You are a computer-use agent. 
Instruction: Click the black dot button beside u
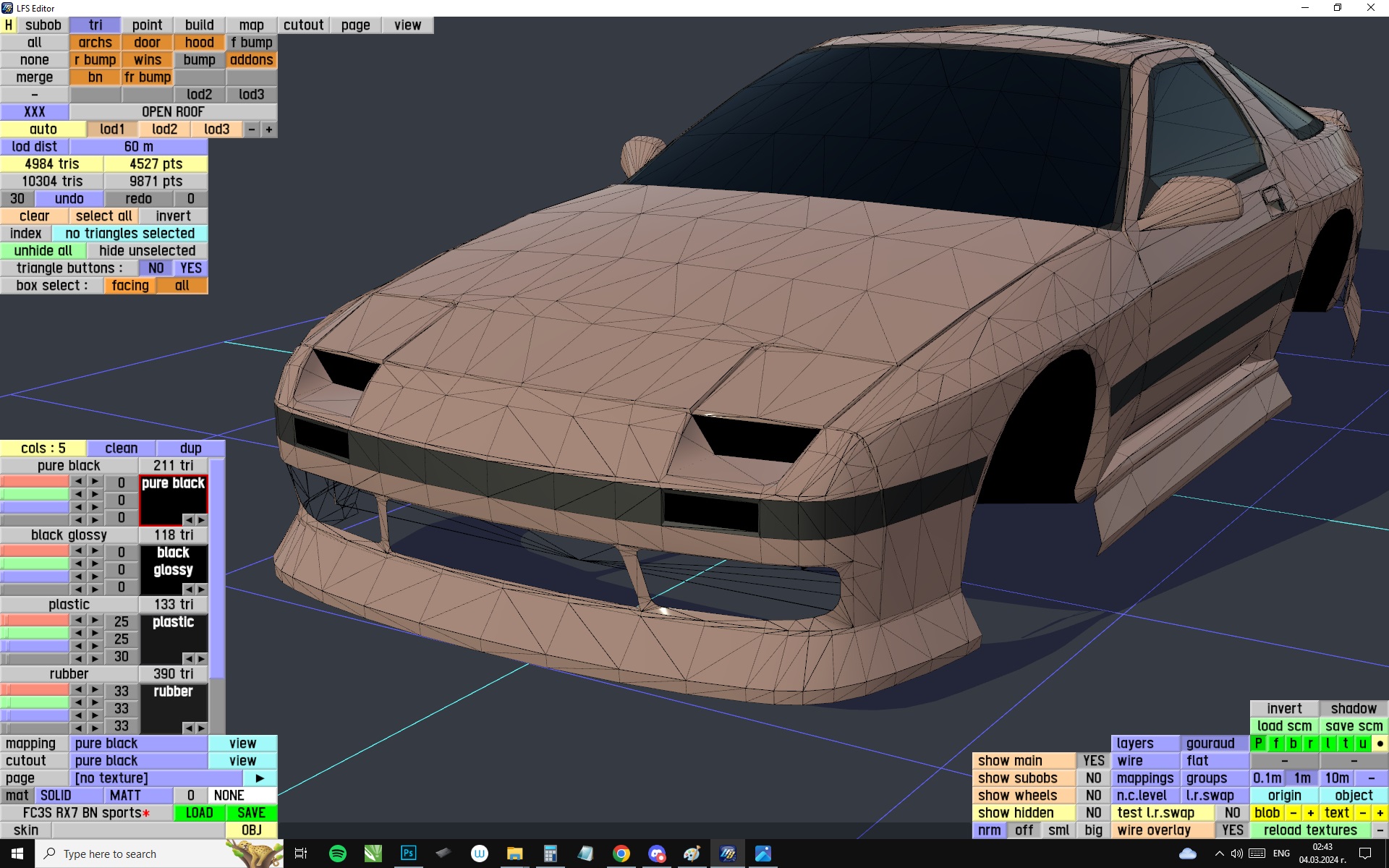coord(1380,743)
